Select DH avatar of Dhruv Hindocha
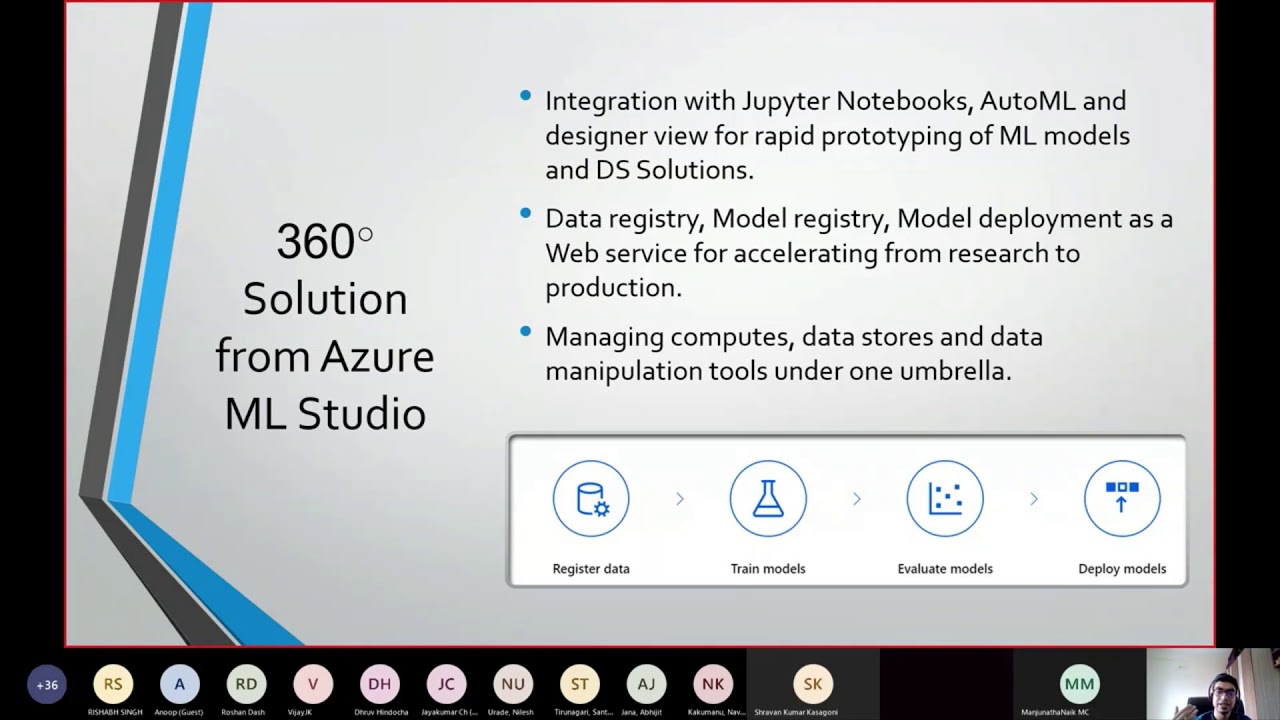1280x720 pixels. point(379,684)
